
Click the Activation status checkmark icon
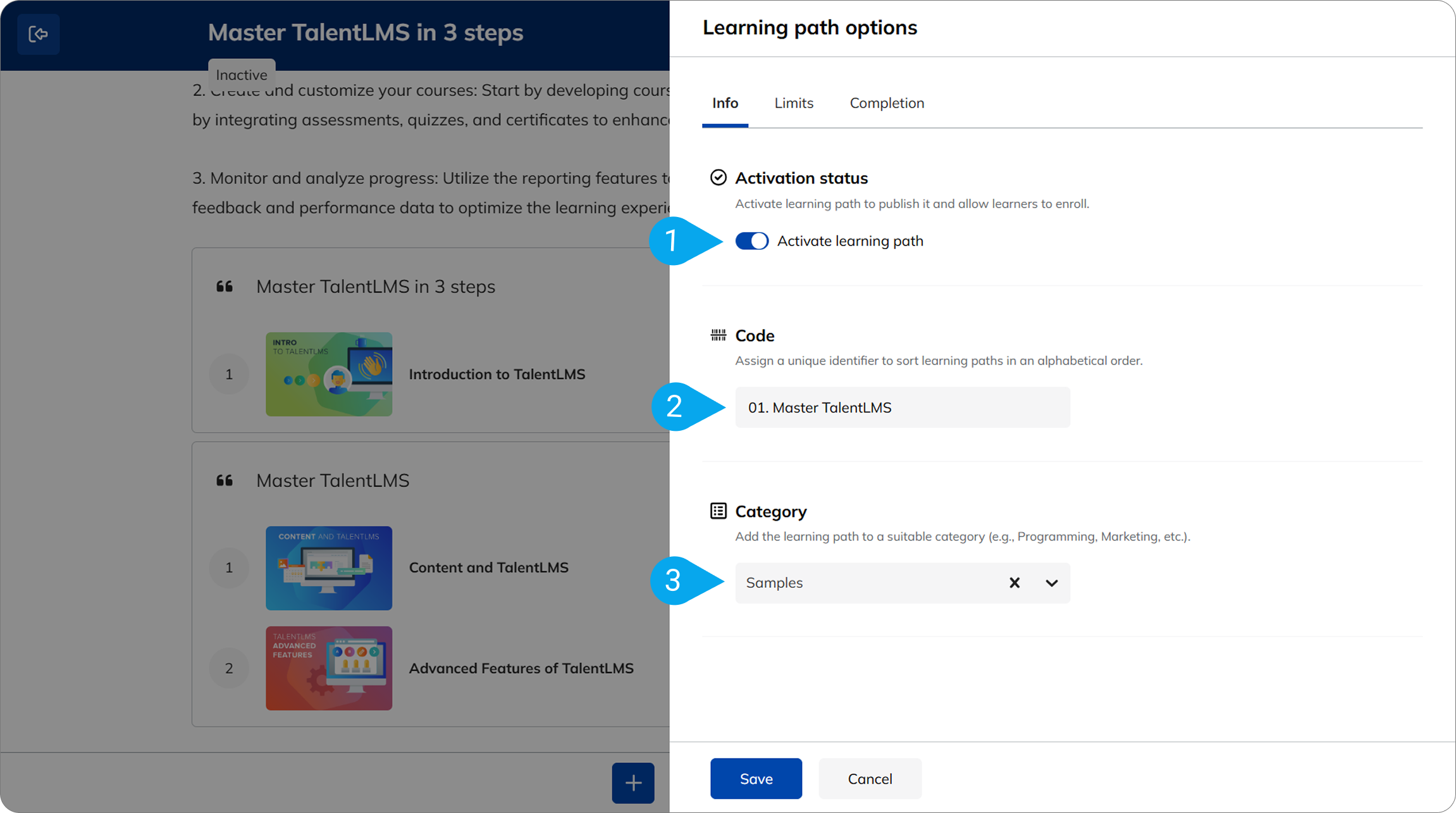[718, 178]
